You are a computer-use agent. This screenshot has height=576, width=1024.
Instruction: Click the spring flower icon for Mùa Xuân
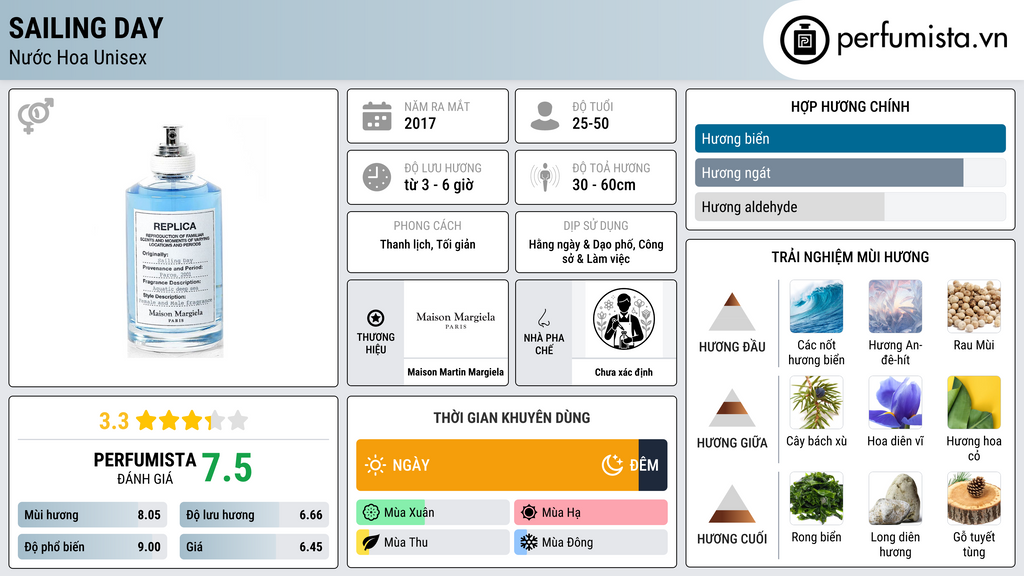371,513
